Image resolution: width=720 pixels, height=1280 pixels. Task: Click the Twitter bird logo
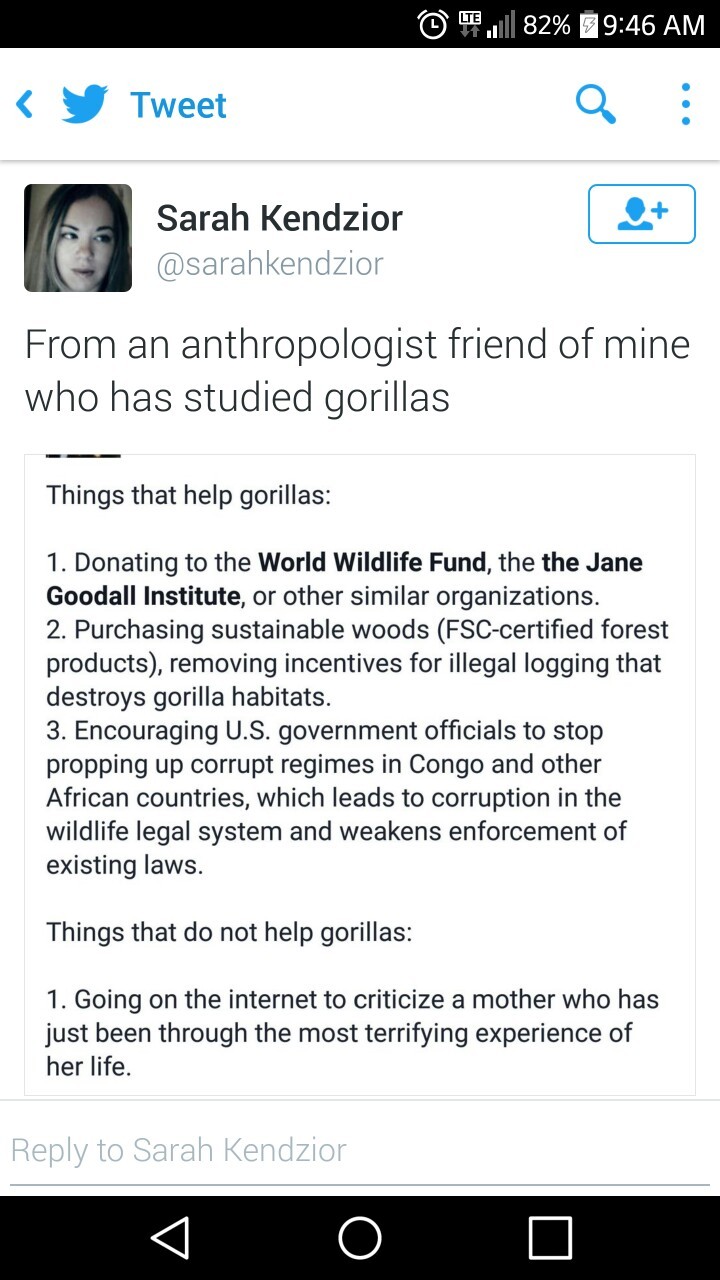pyautogui.click(x=85, y=104)
